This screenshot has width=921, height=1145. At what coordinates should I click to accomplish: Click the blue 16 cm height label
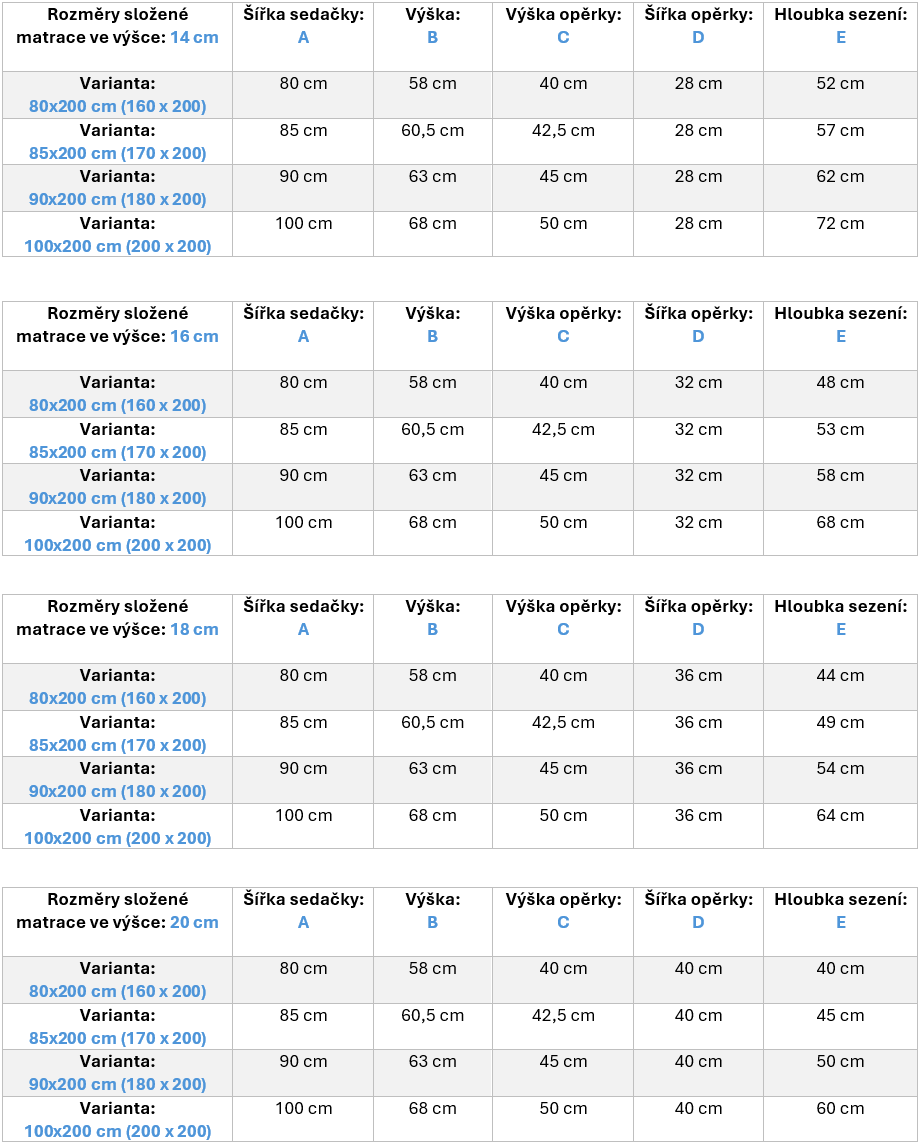click(194, 337)
